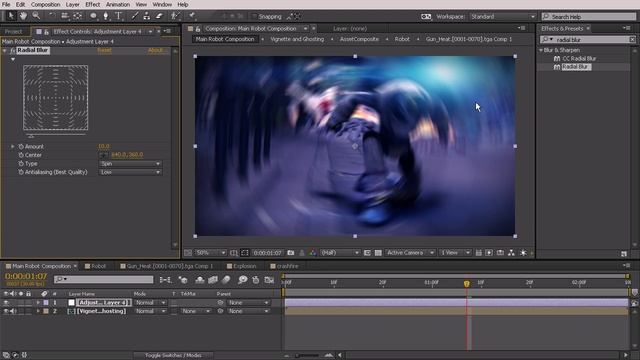The height and width of the screenshot is (360, 640).
Task: Select the Horizontal Type tool
Action: pyautogui.click(x=118, y=16)
